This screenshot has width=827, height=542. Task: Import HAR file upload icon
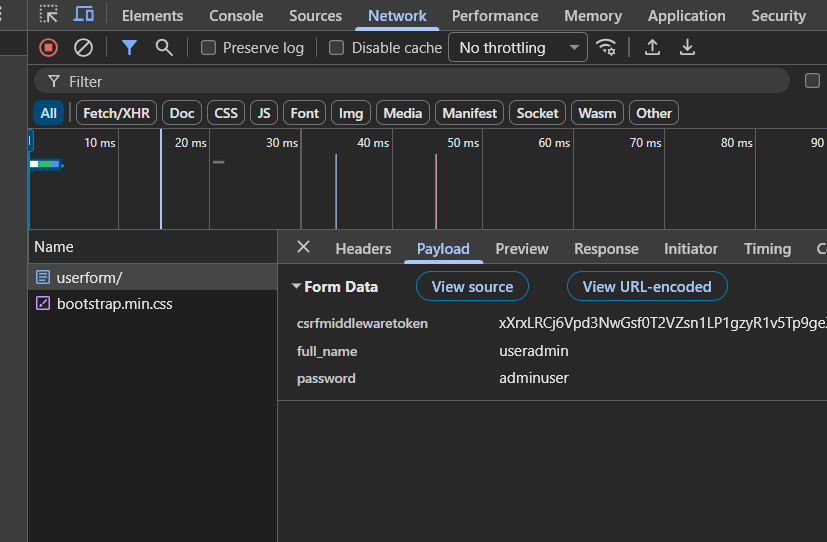point(652,48)
